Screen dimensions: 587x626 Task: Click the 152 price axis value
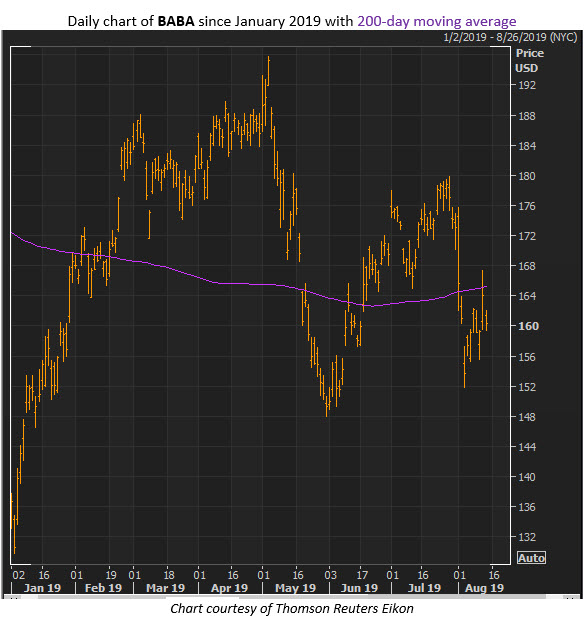(x=527, y=386)
